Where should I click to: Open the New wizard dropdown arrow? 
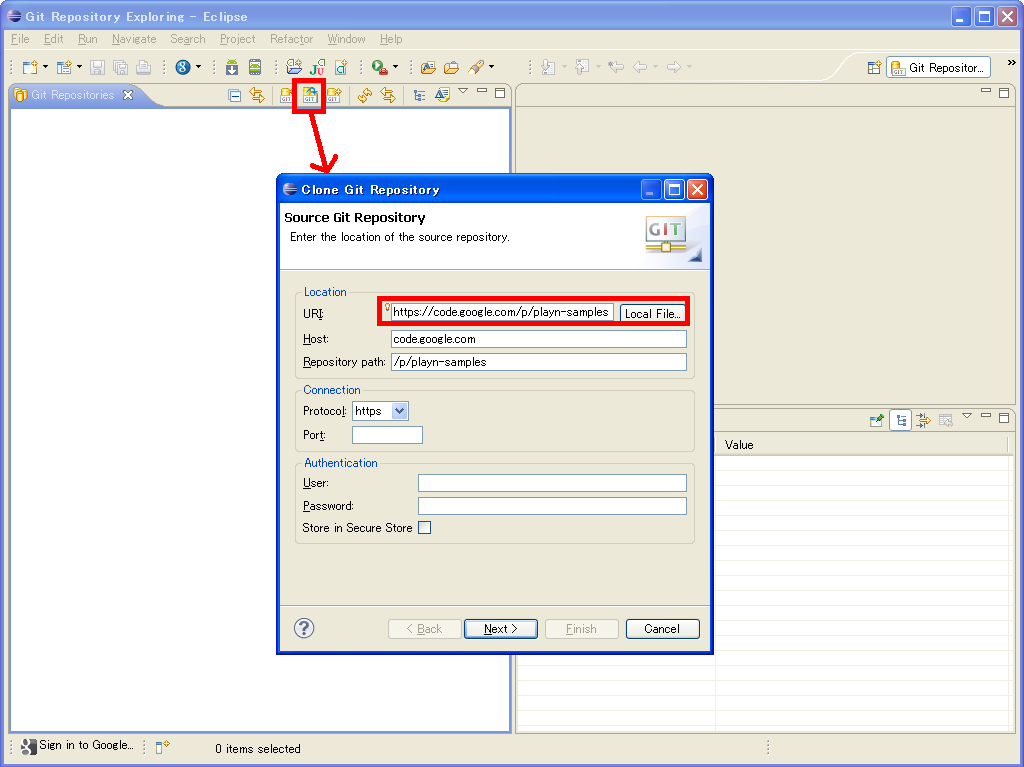click(x=45, y=67)
